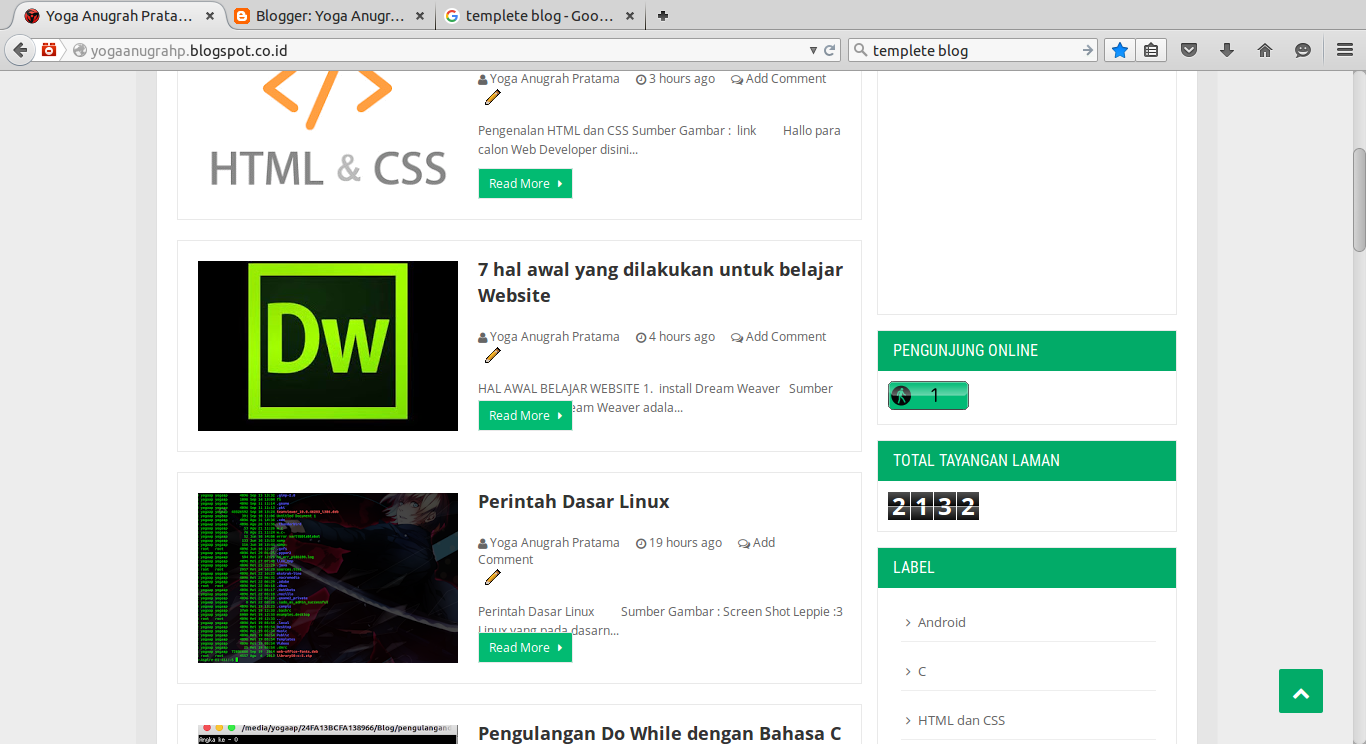Screen dimensions: 1366x744
Task: Open the bookmarks list icon
Action: point(1151,50)
